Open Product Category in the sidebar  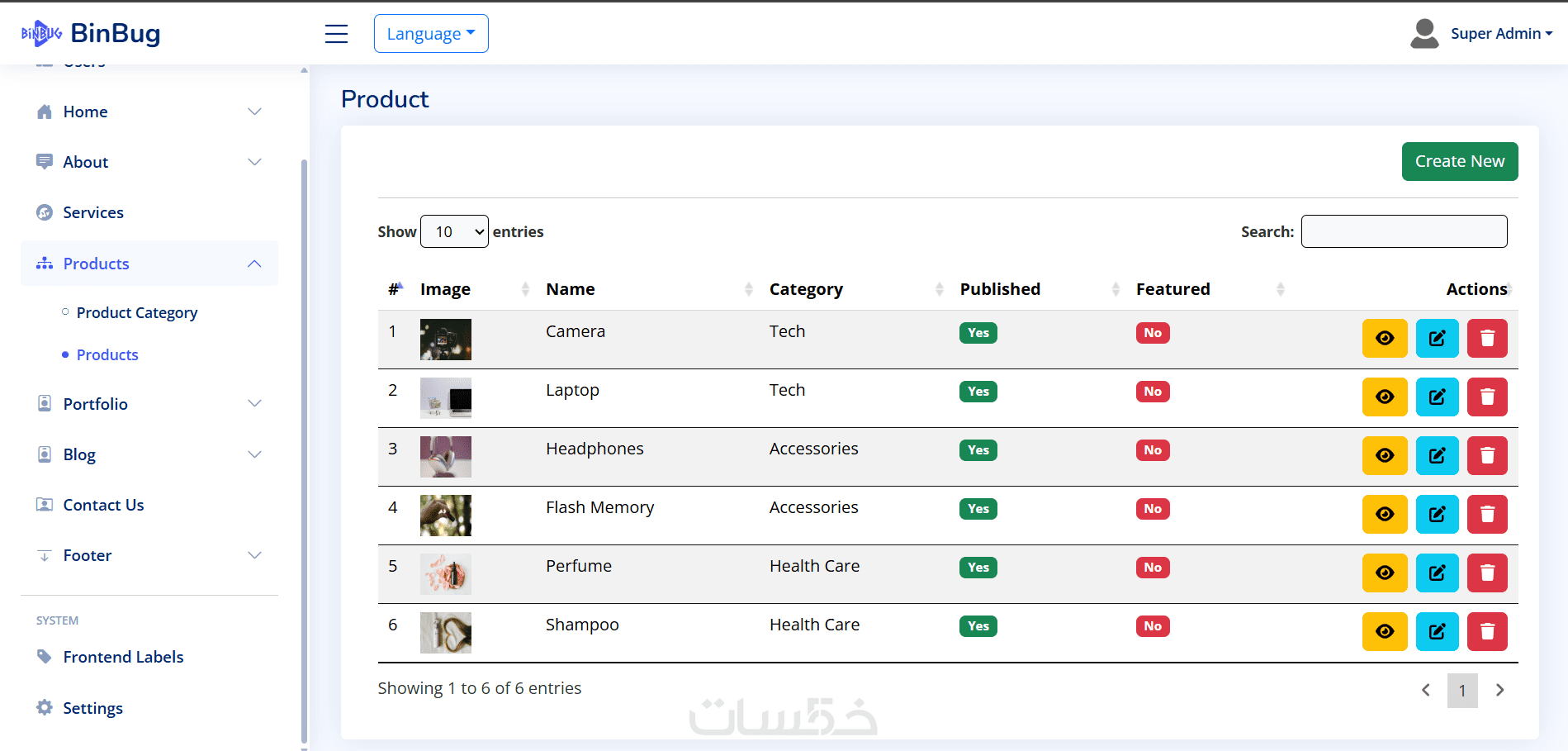tap(137, 312)
